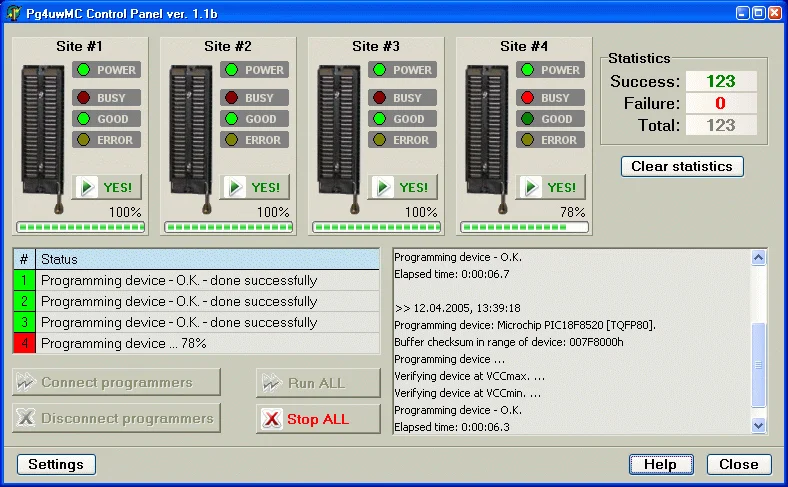Click log line with Microchip PIC18F8520
This screenshot has width=788, height=487.
pos(525,325)
